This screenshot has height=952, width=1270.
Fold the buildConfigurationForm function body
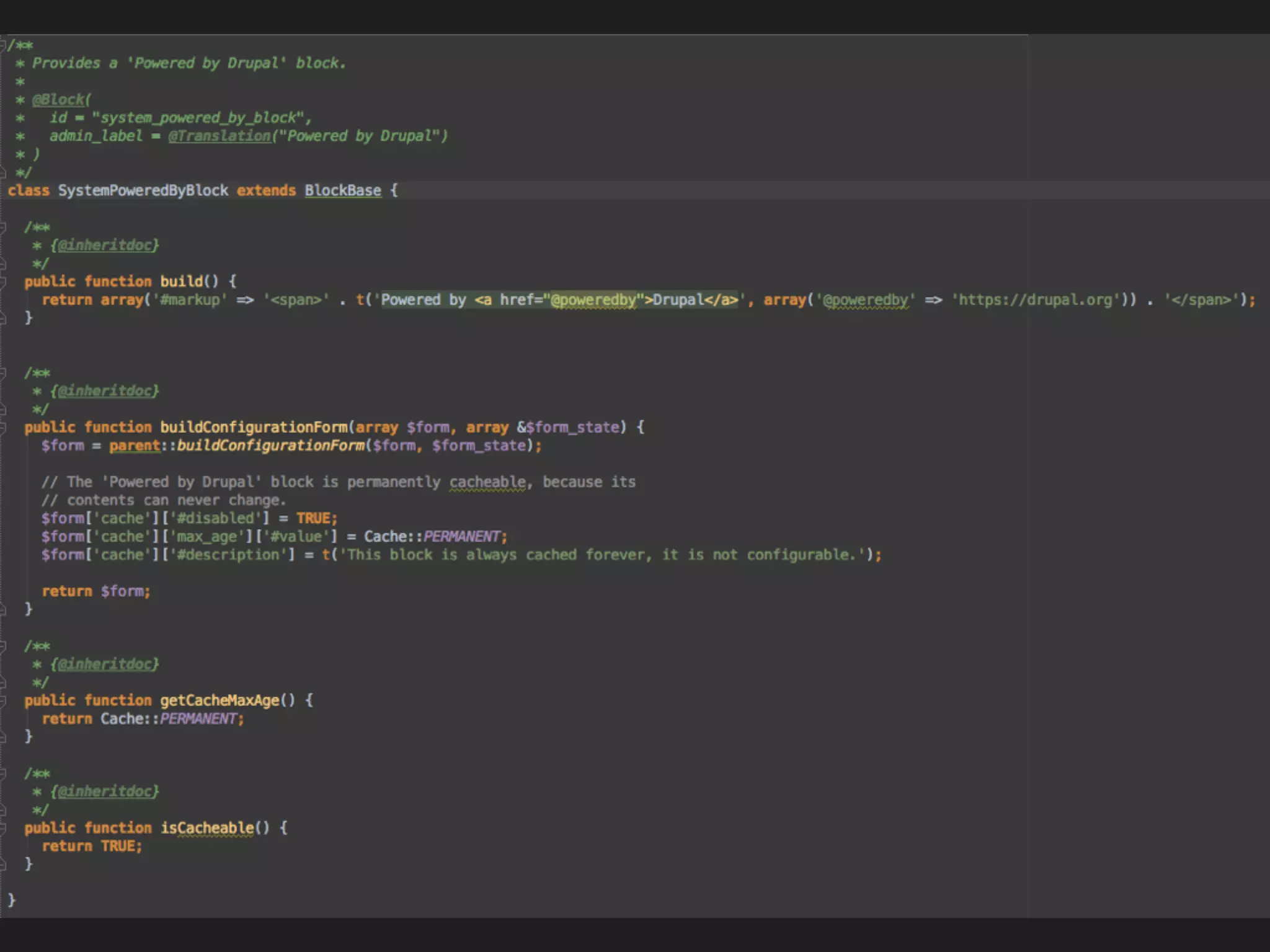3,428
